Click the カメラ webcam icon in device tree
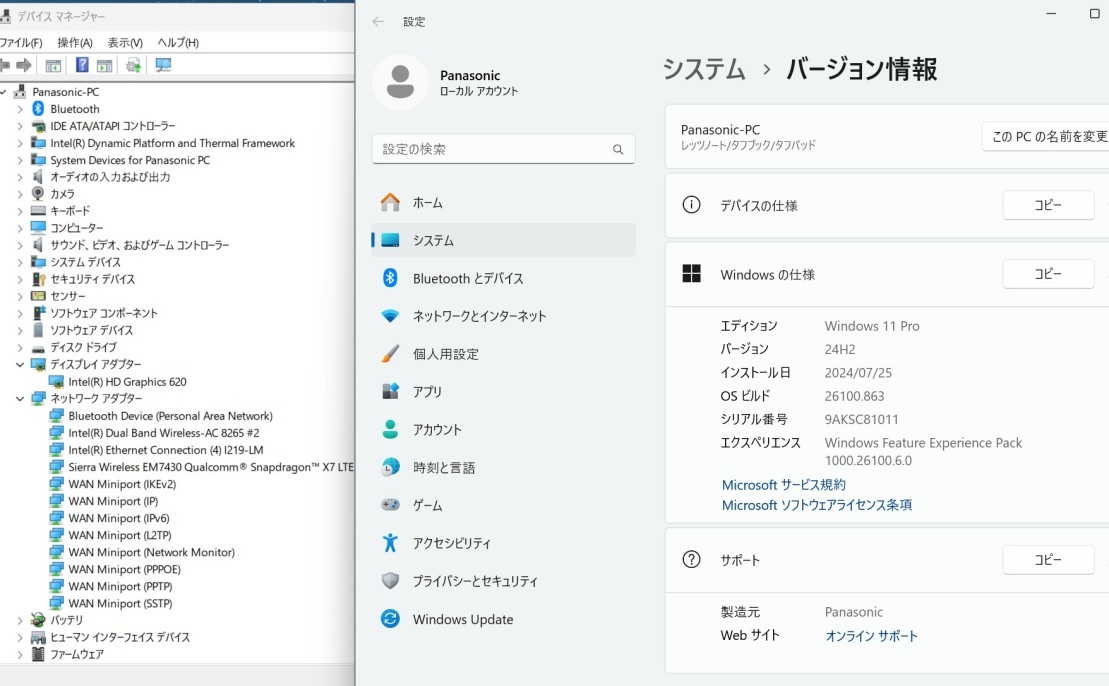 pos(38,194)
